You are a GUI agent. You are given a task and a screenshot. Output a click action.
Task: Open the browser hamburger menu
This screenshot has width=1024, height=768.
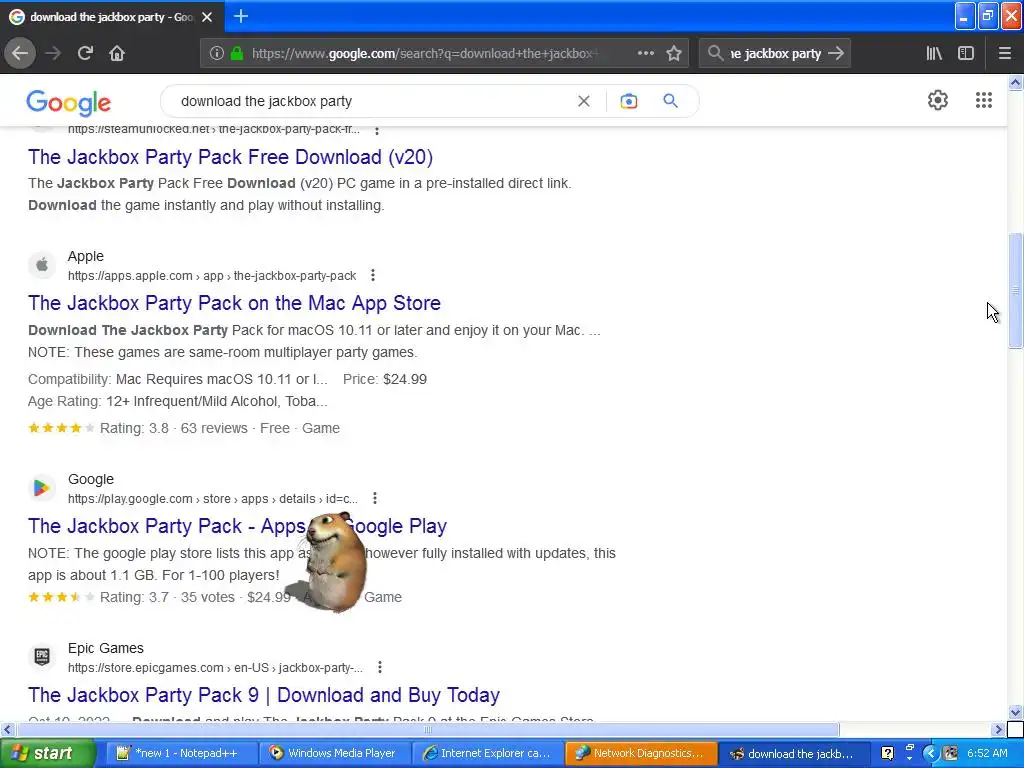1005,54
